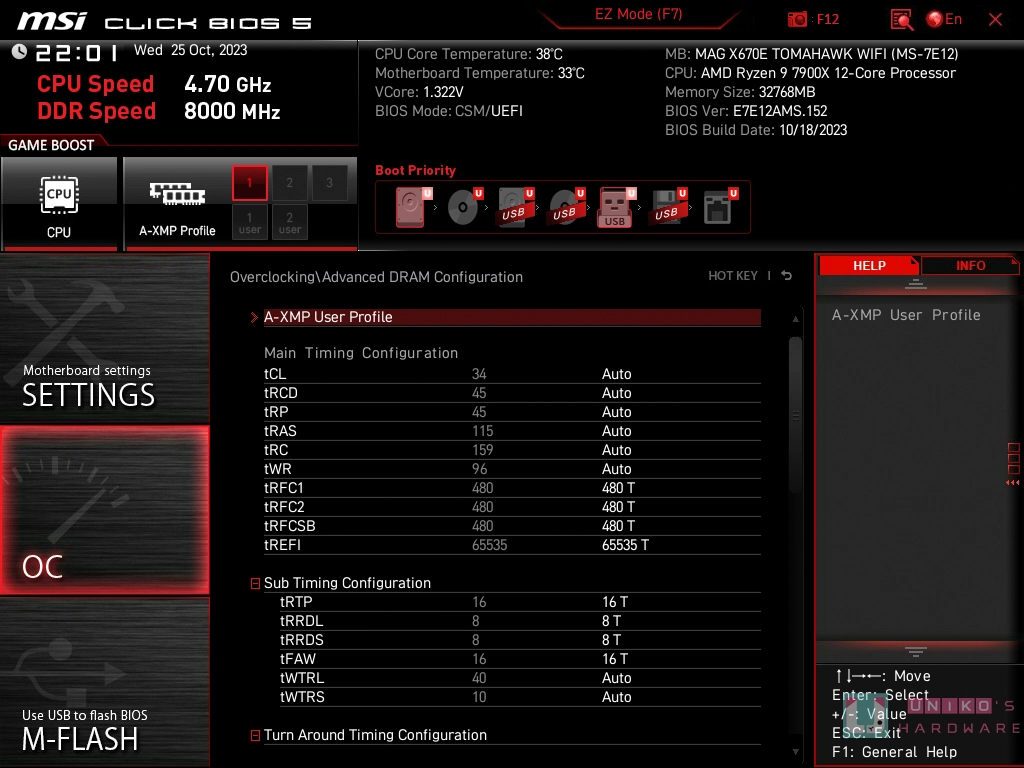Open the A-XMP User Profile submenu
Image resolution: width=1024 pixels, height=768 pixels.
[328, 317]
